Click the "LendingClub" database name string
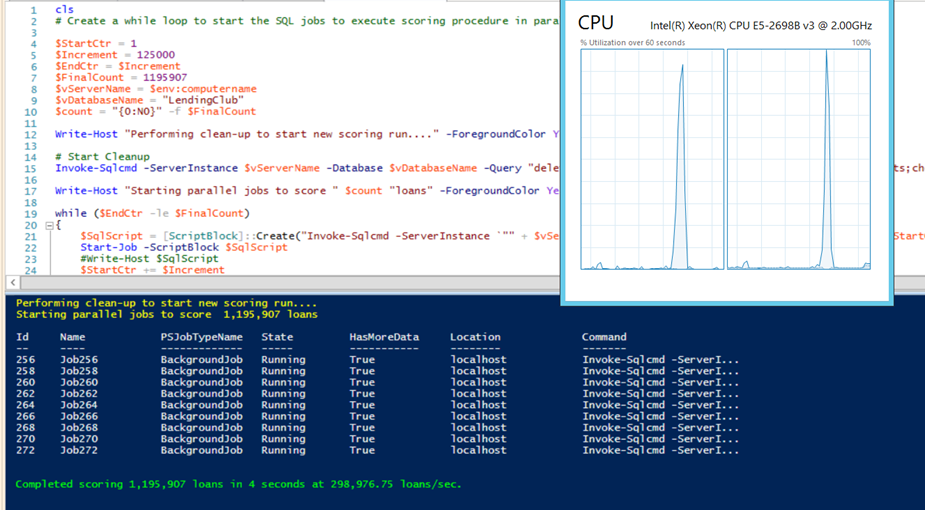Image resolution: width=925 pixels, height=510 pixels. click(x=203, y=100)
